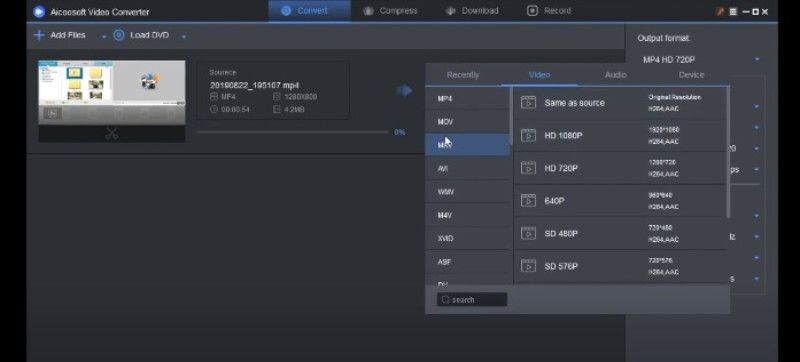Open the Device format tab

point(691,75)
